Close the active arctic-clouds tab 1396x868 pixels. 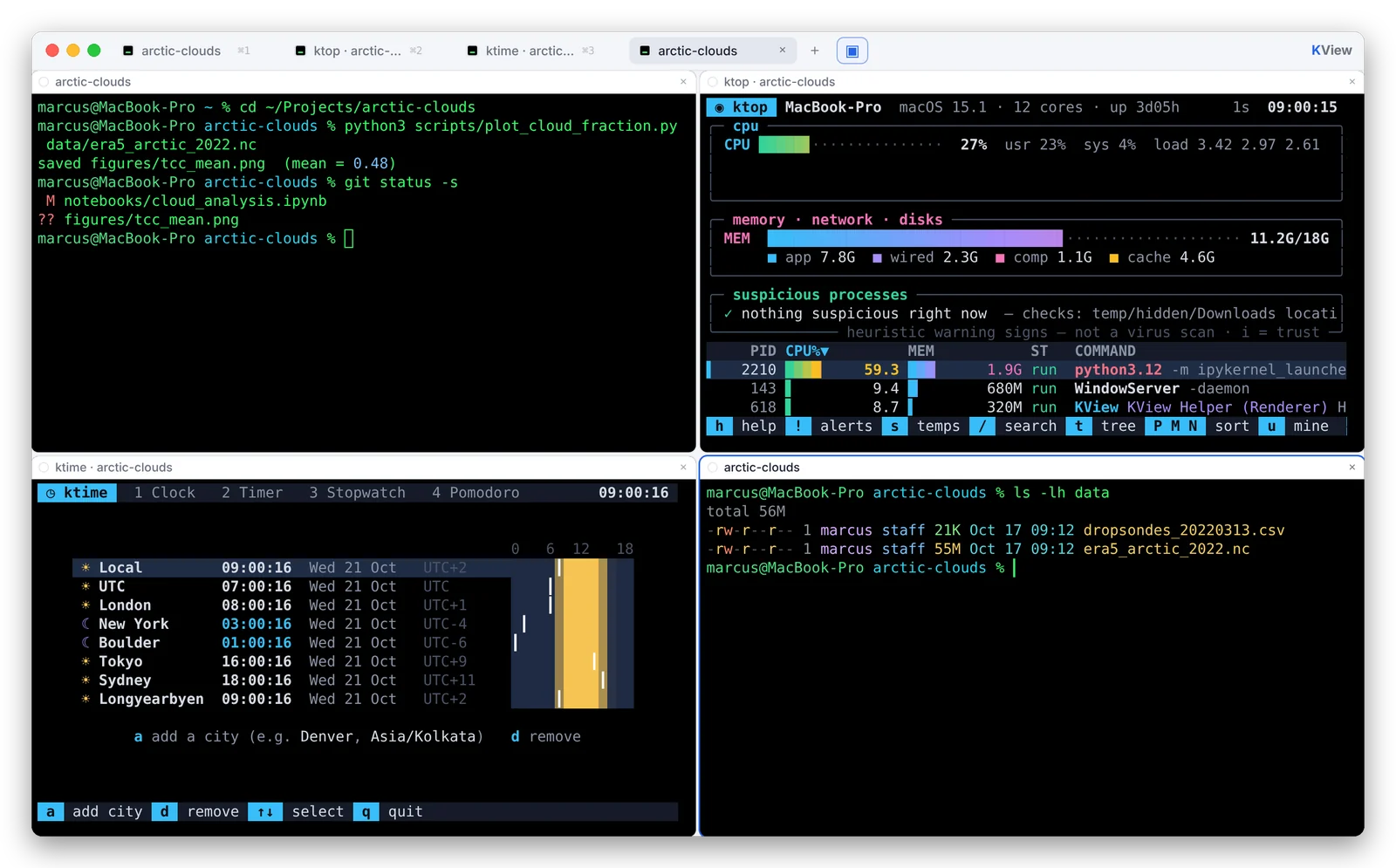(783, 51)
